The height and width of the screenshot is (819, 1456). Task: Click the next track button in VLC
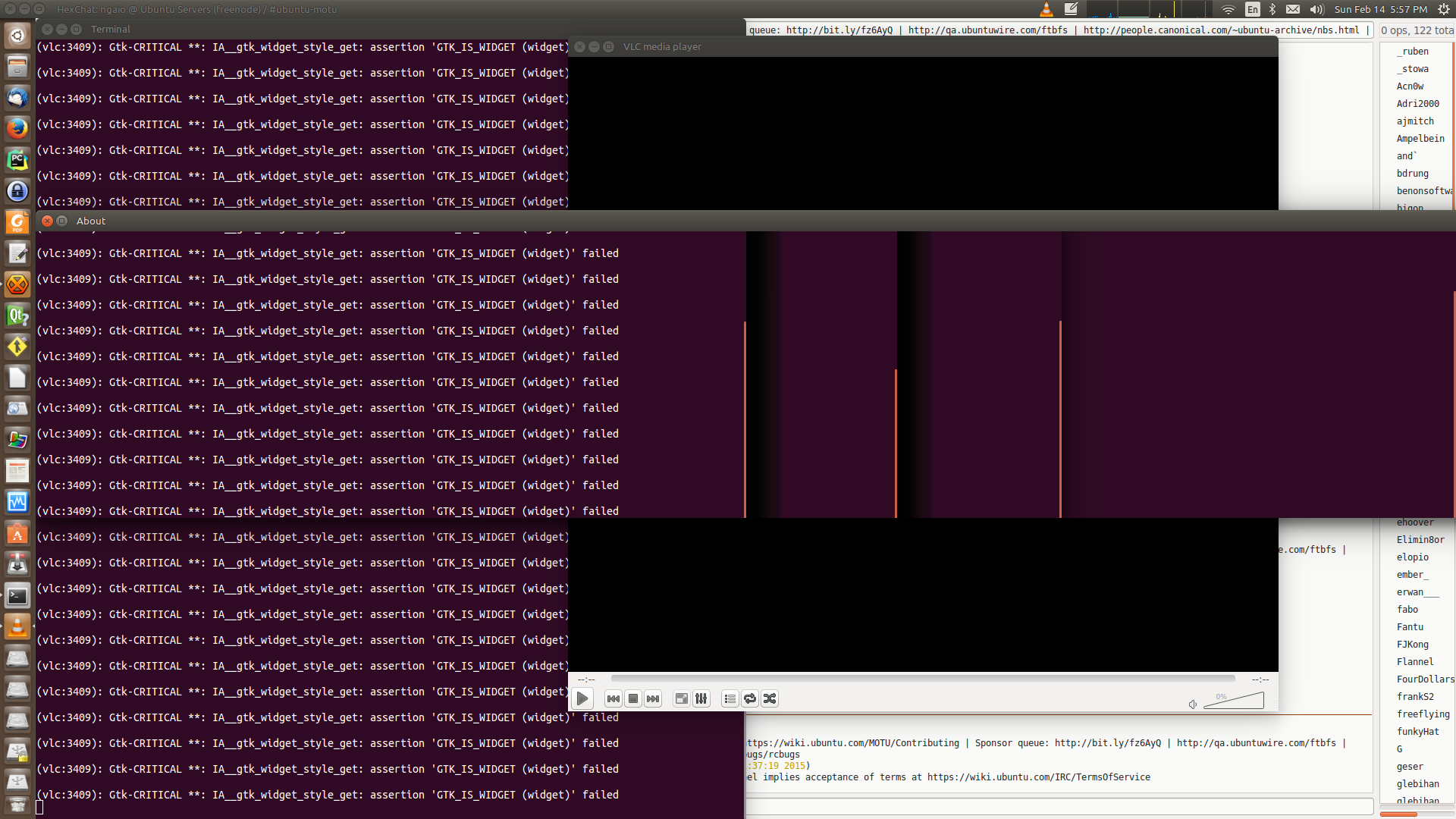653,698
